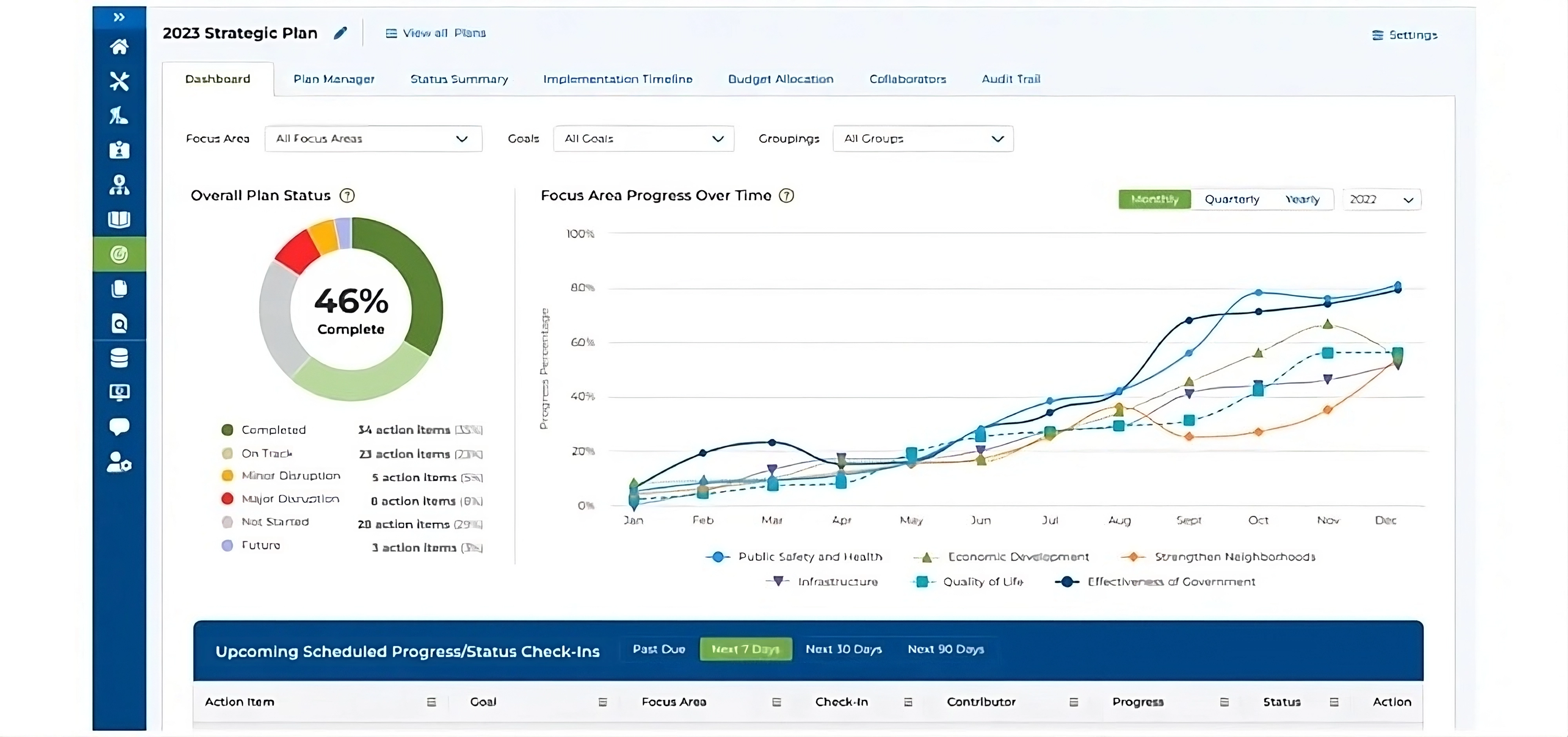This screenshot has height=737, width=1568.
Task: Enable the Next 30 Days filter
Action: [x=843, y=649]
